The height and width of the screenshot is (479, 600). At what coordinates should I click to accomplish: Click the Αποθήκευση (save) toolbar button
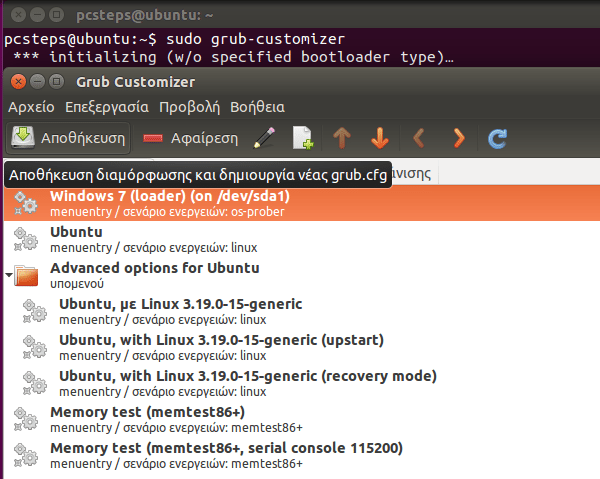[69, 137]
